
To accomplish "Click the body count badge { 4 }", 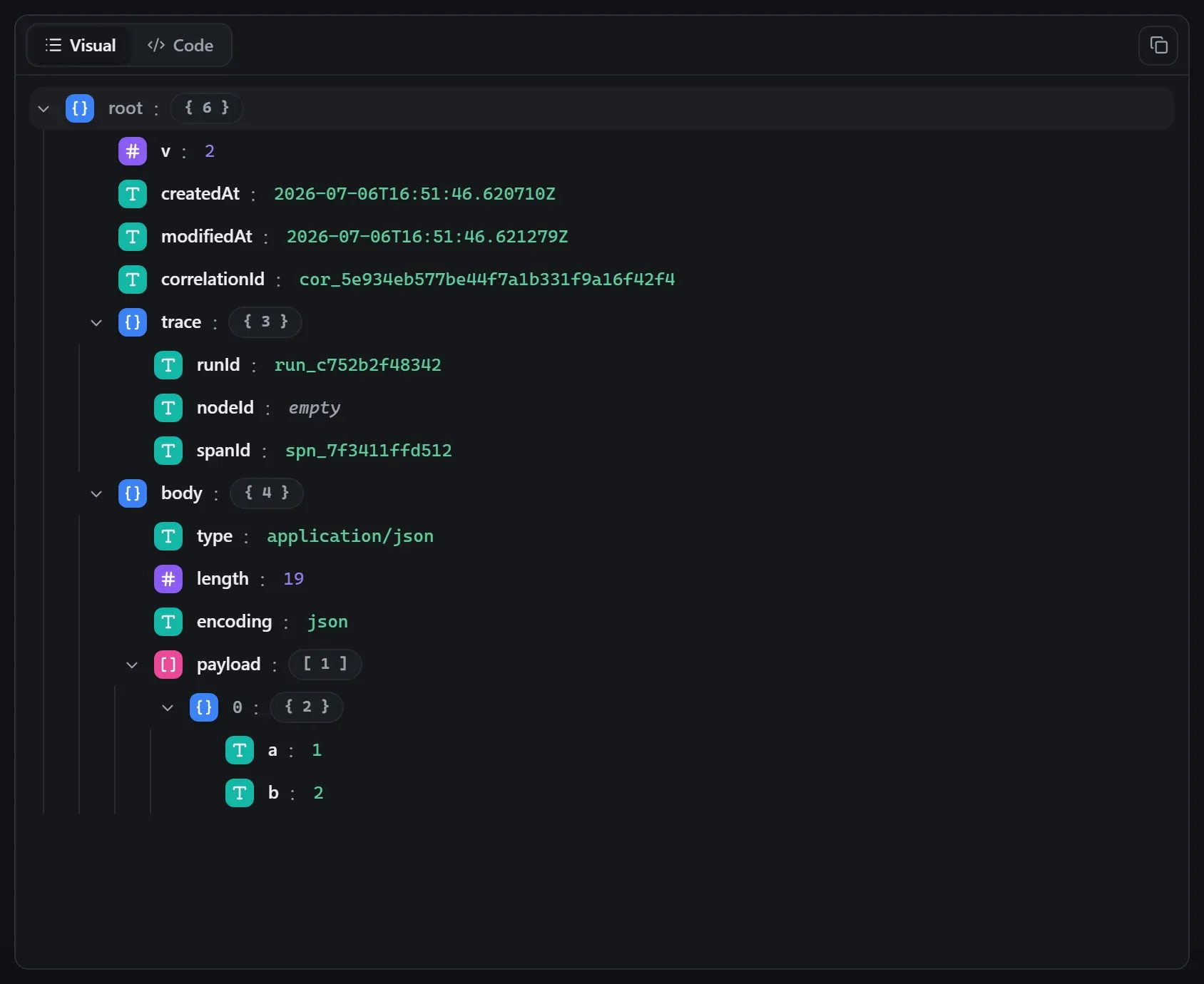I will pos(267,493).
